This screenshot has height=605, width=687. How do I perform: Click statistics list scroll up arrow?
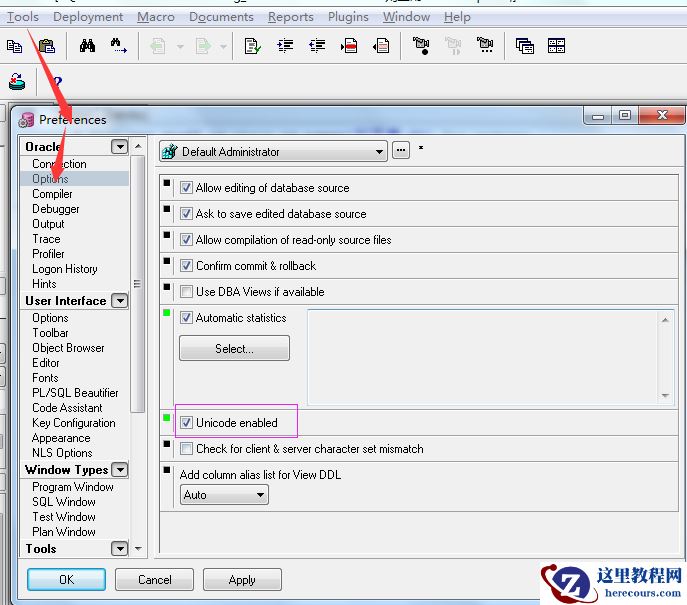pyautogui.click(x=665, y=320)
